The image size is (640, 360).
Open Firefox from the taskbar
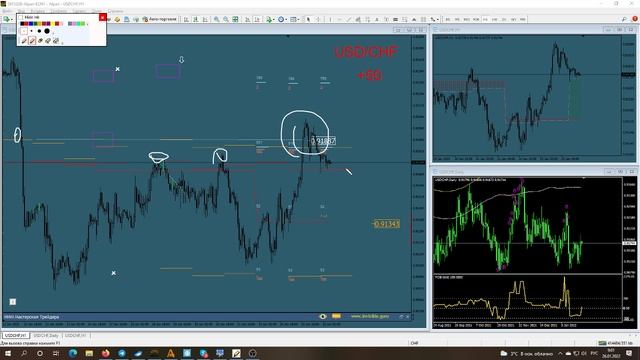105,353
